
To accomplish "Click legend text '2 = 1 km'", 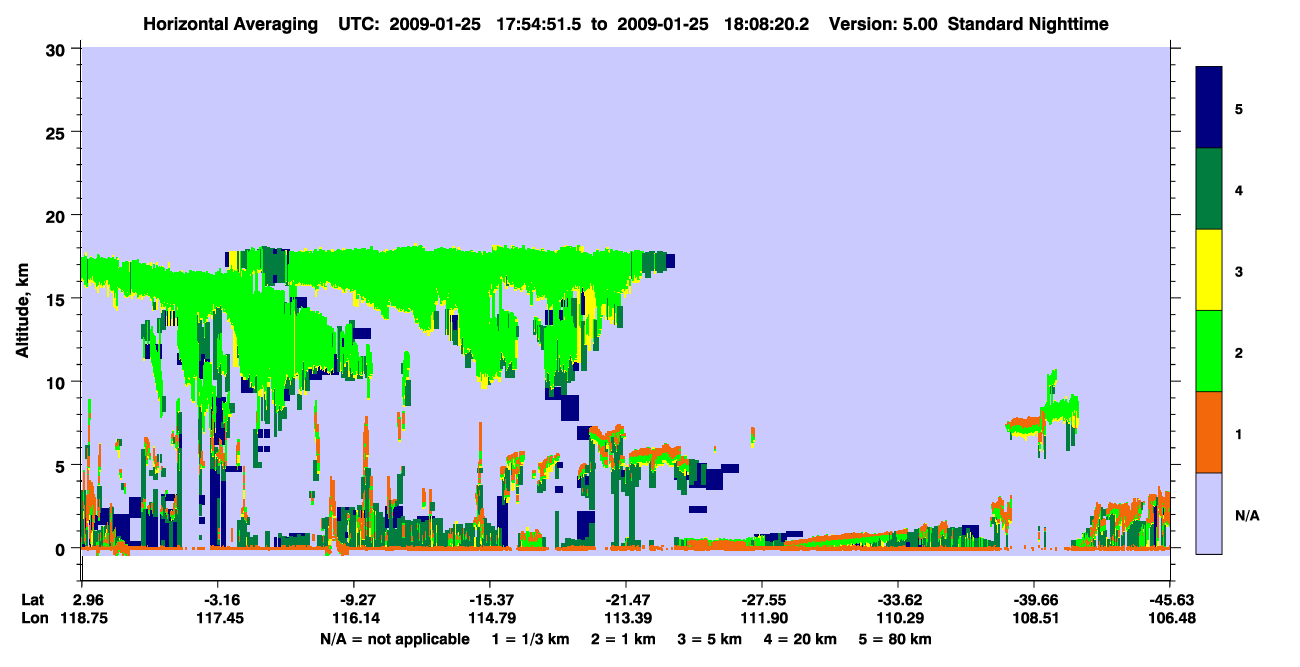I will coord(622,639).
